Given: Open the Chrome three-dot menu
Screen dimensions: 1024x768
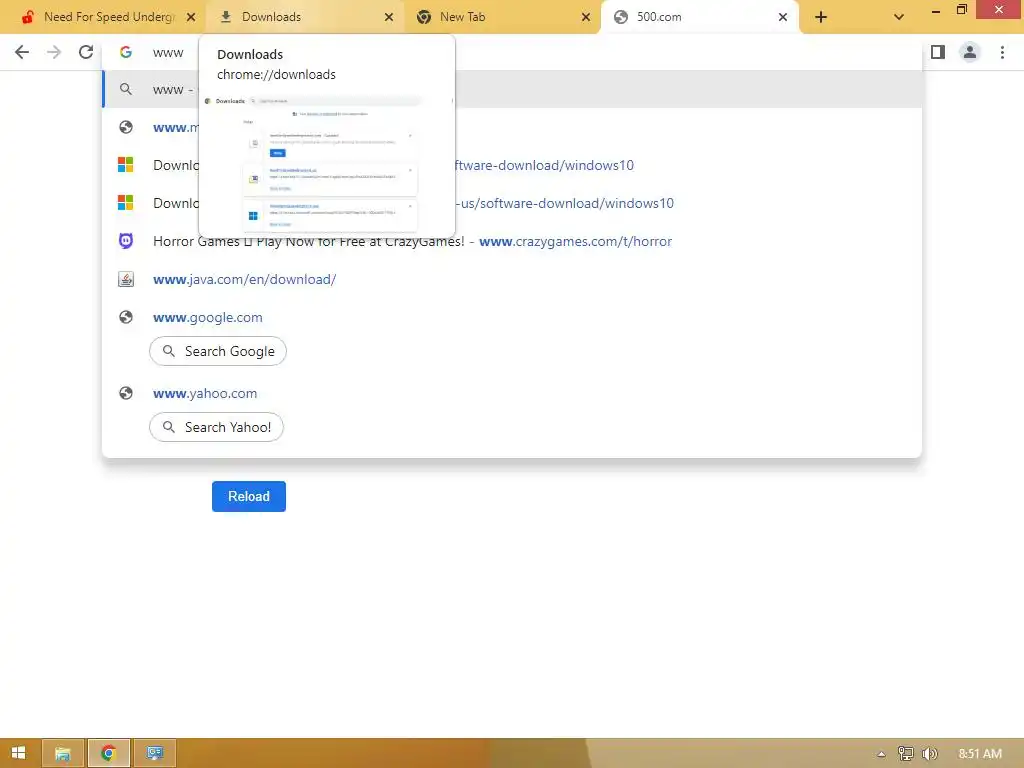Looking at the screenshot, I should tap(1002, 52).
